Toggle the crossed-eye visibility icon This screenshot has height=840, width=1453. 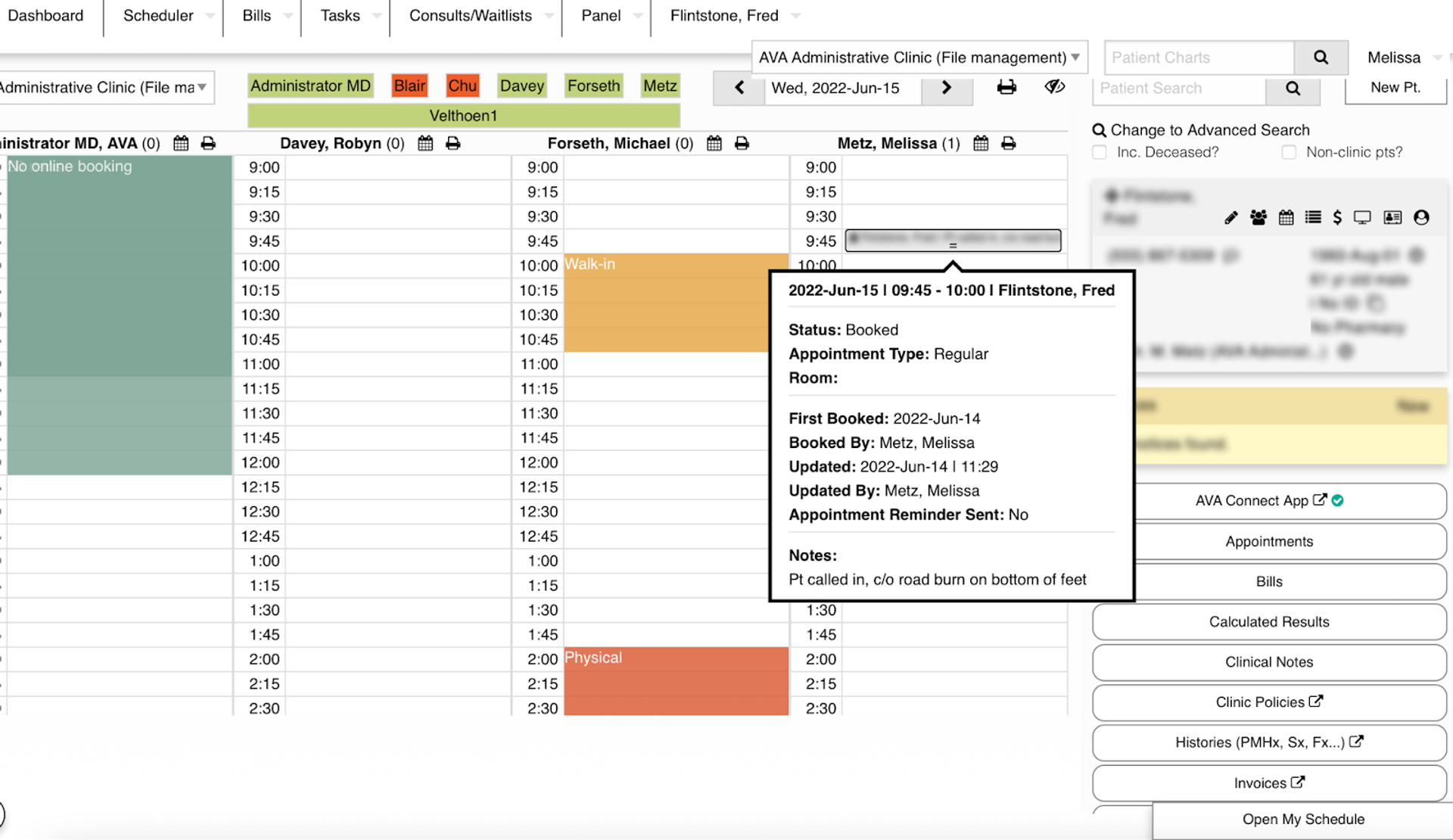(1054, 87)
